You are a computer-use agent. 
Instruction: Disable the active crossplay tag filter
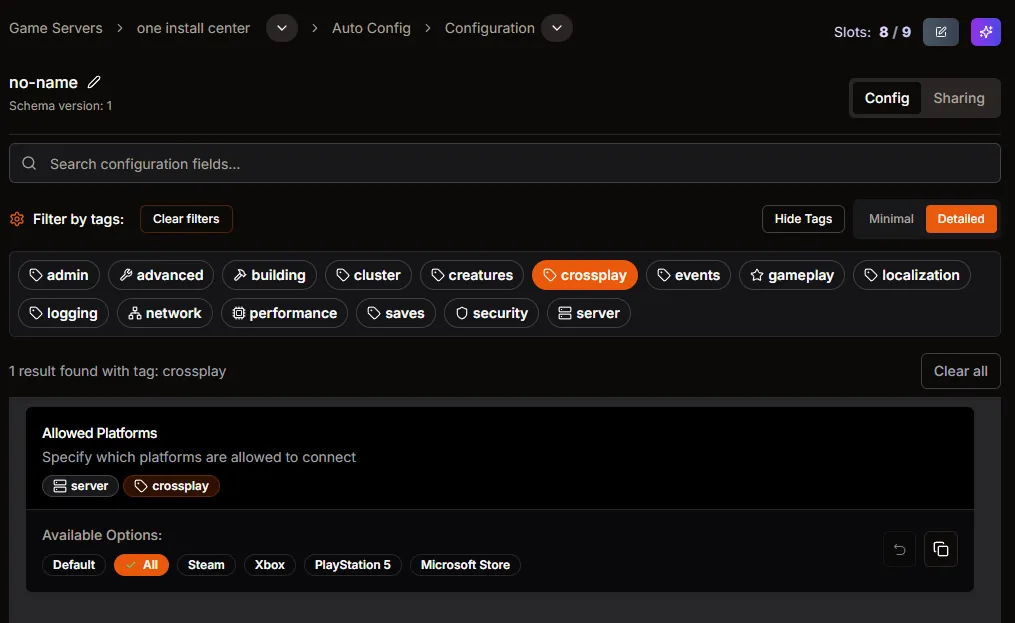(x=584, y=274)
